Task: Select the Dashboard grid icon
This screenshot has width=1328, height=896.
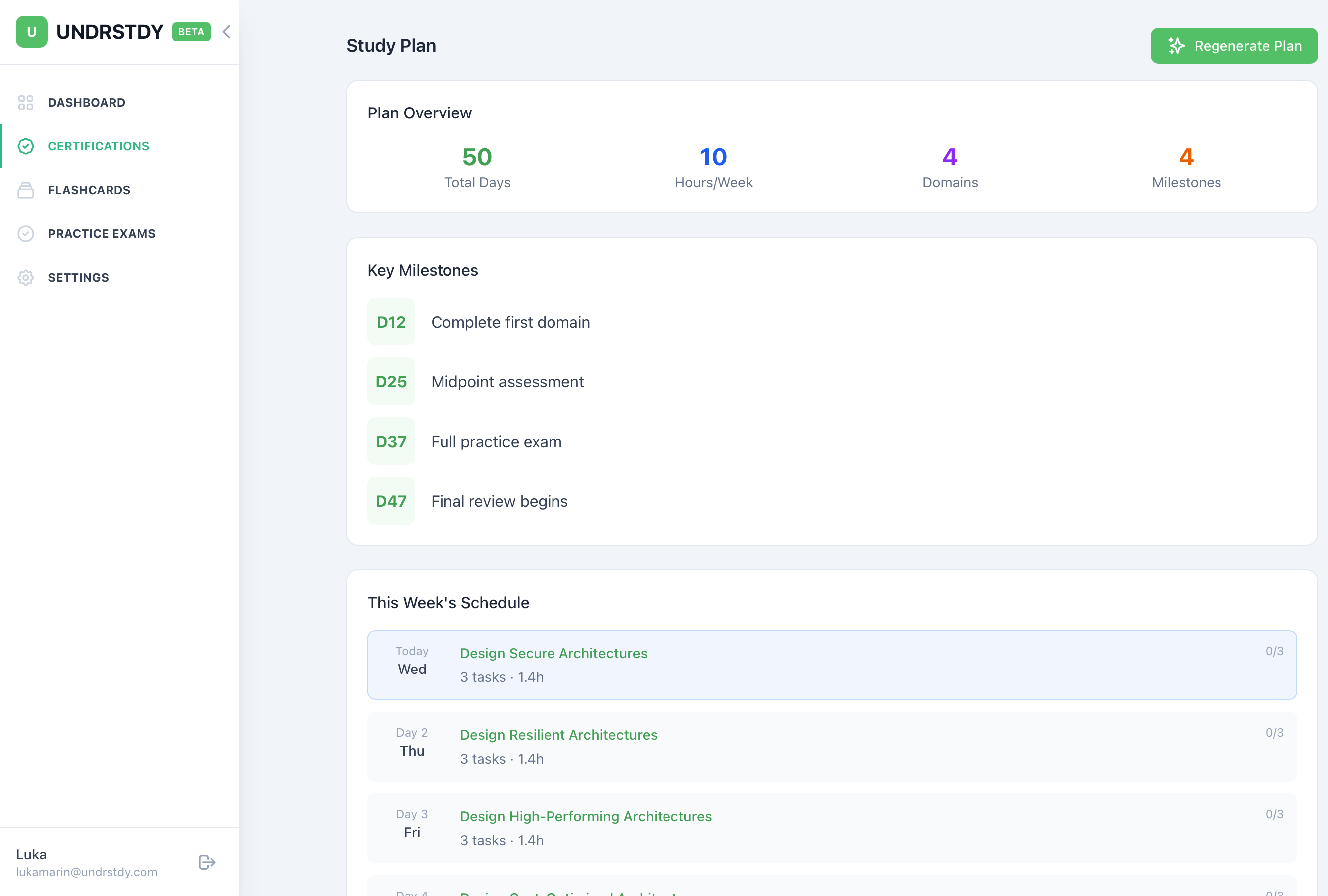Action: pyautogui.click(x=26, y=102)
